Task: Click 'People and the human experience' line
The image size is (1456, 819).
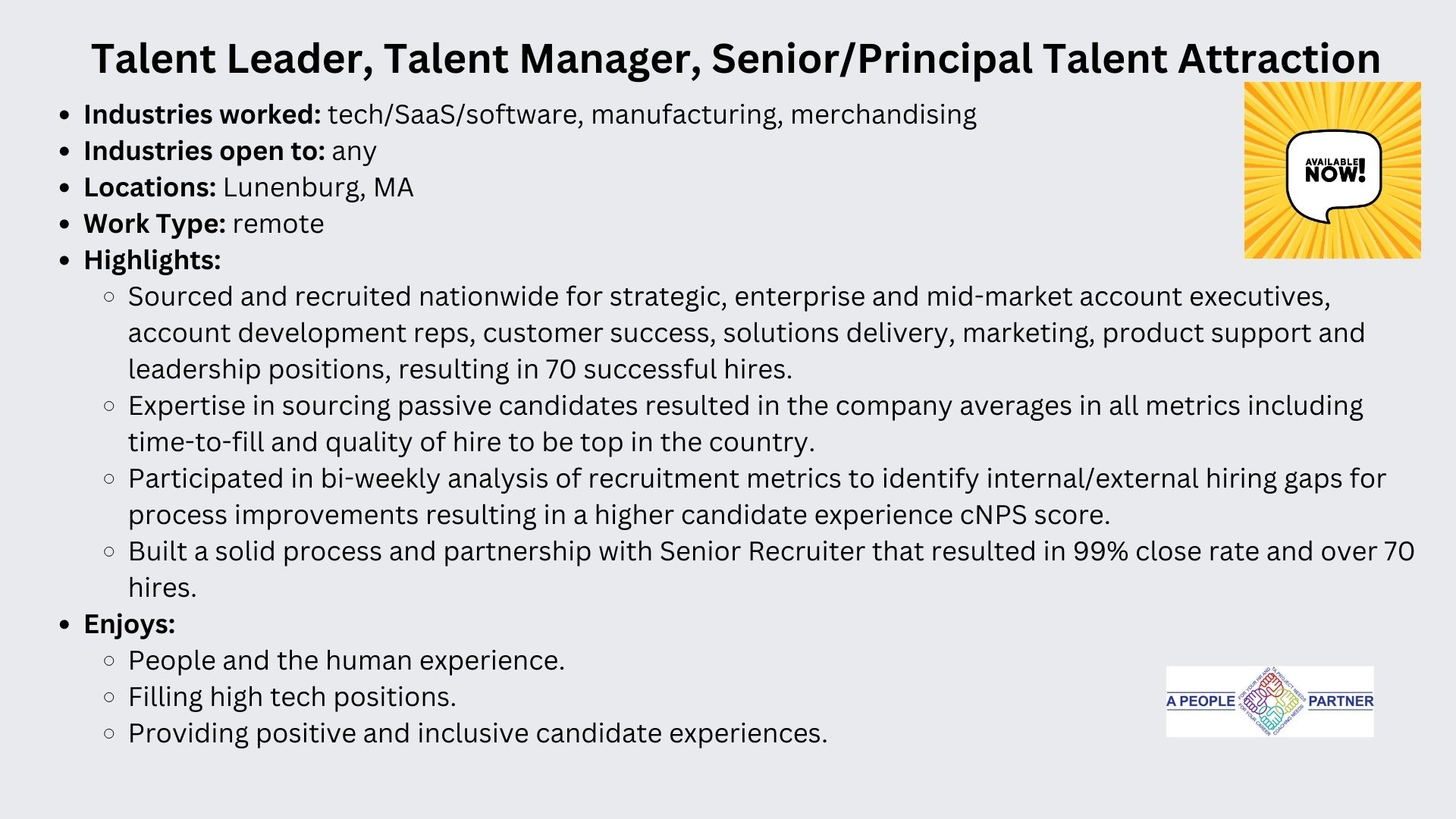Action: click(347, 661)
